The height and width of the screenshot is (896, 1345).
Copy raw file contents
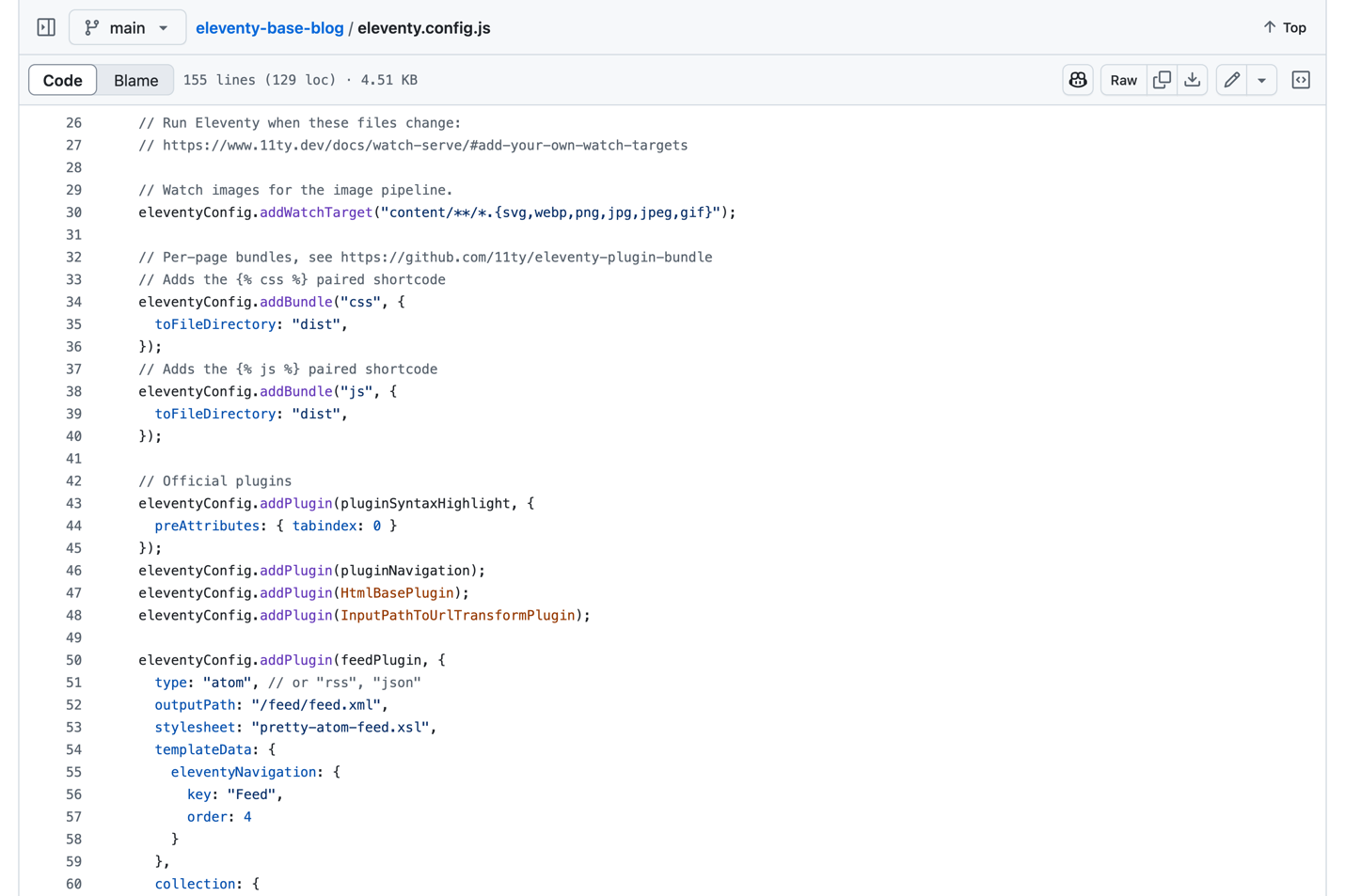[x=1163, y=80]
